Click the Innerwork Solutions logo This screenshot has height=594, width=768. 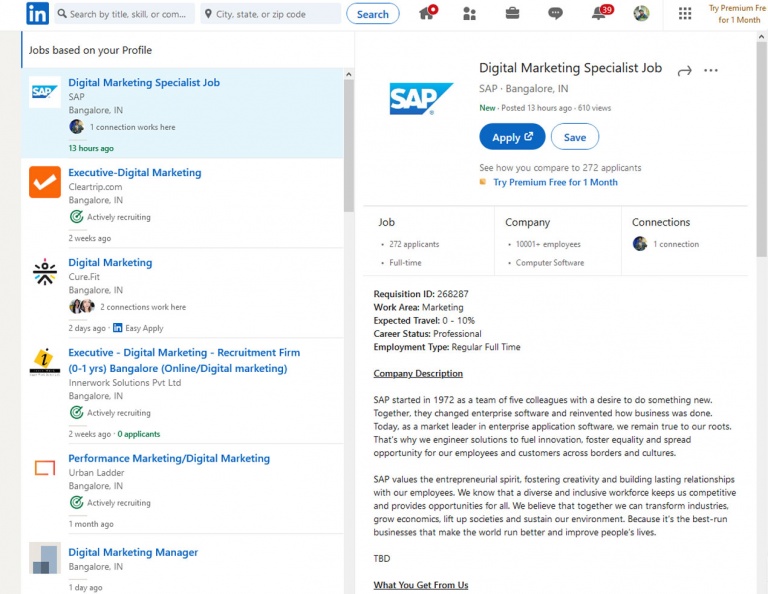tap(45, 362)
